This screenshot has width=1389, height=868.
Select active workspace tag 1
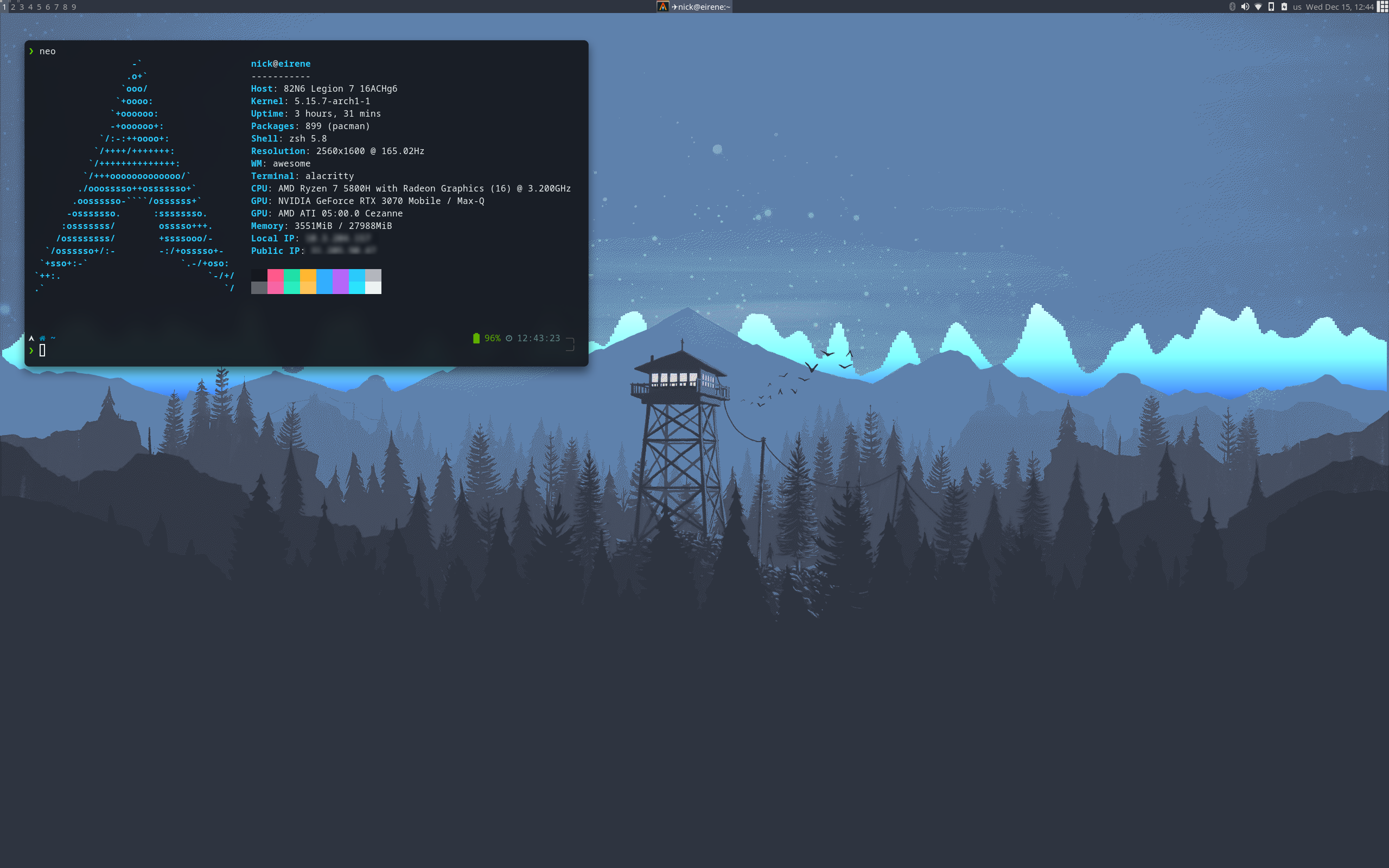[4, 7]
